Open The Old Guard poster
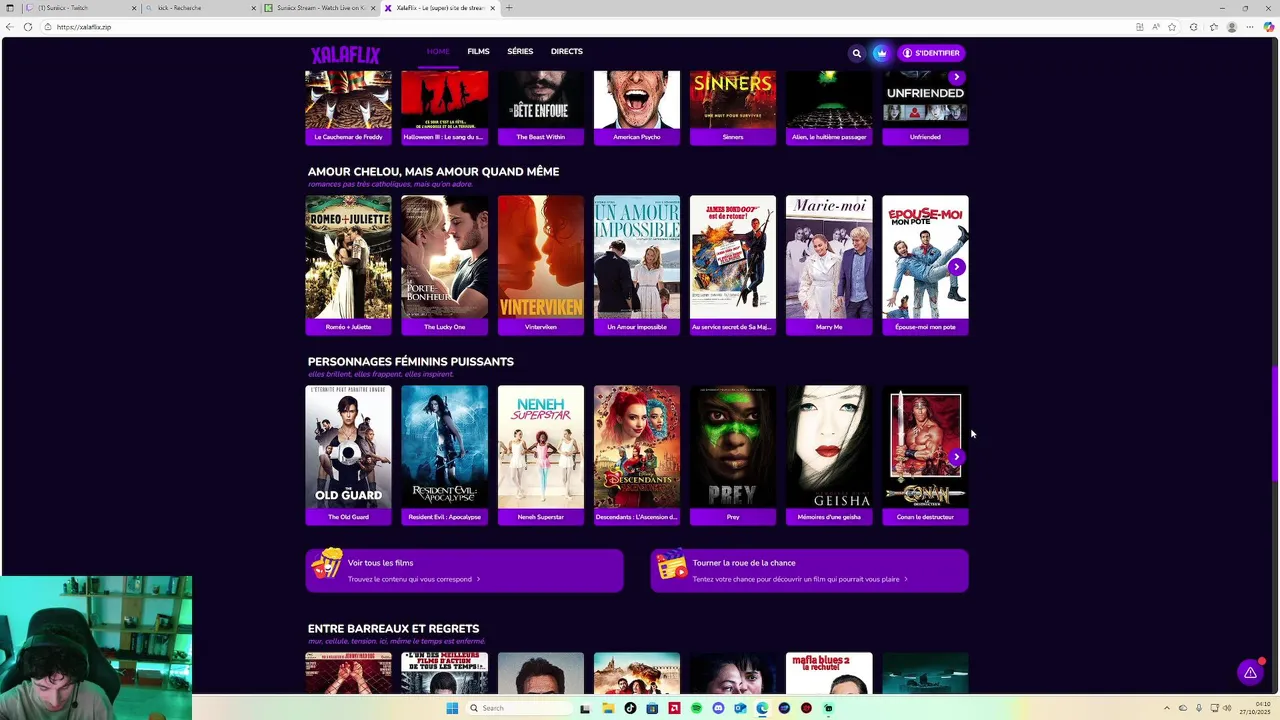This screenshot has height=720, width=1280. [348, 447]
